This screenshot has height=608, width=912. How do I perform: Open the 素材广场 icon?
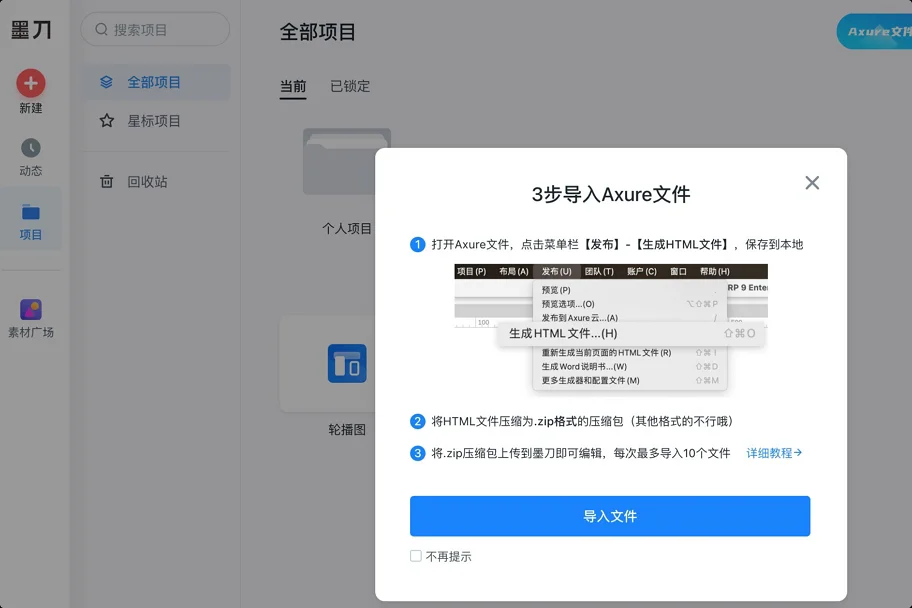click(31, 310)
